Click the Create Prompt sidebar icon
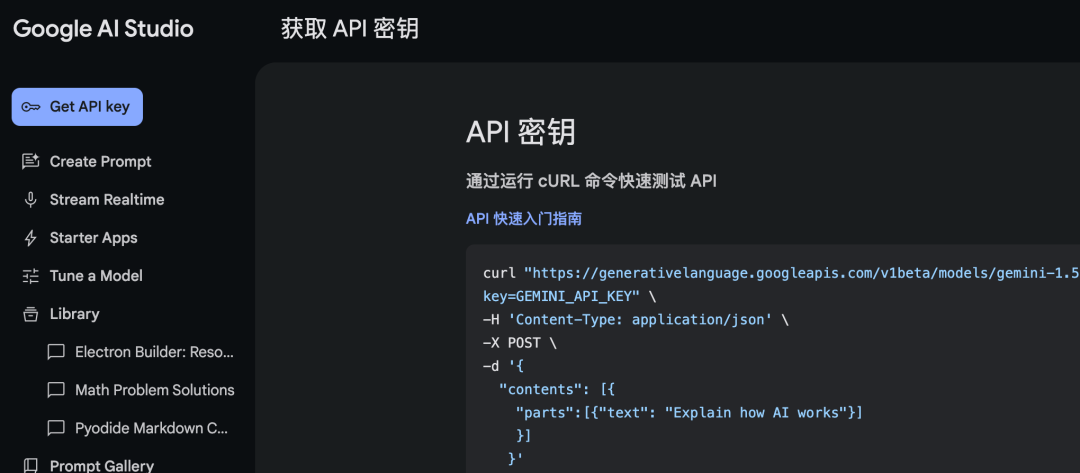 tap(30, 162)
